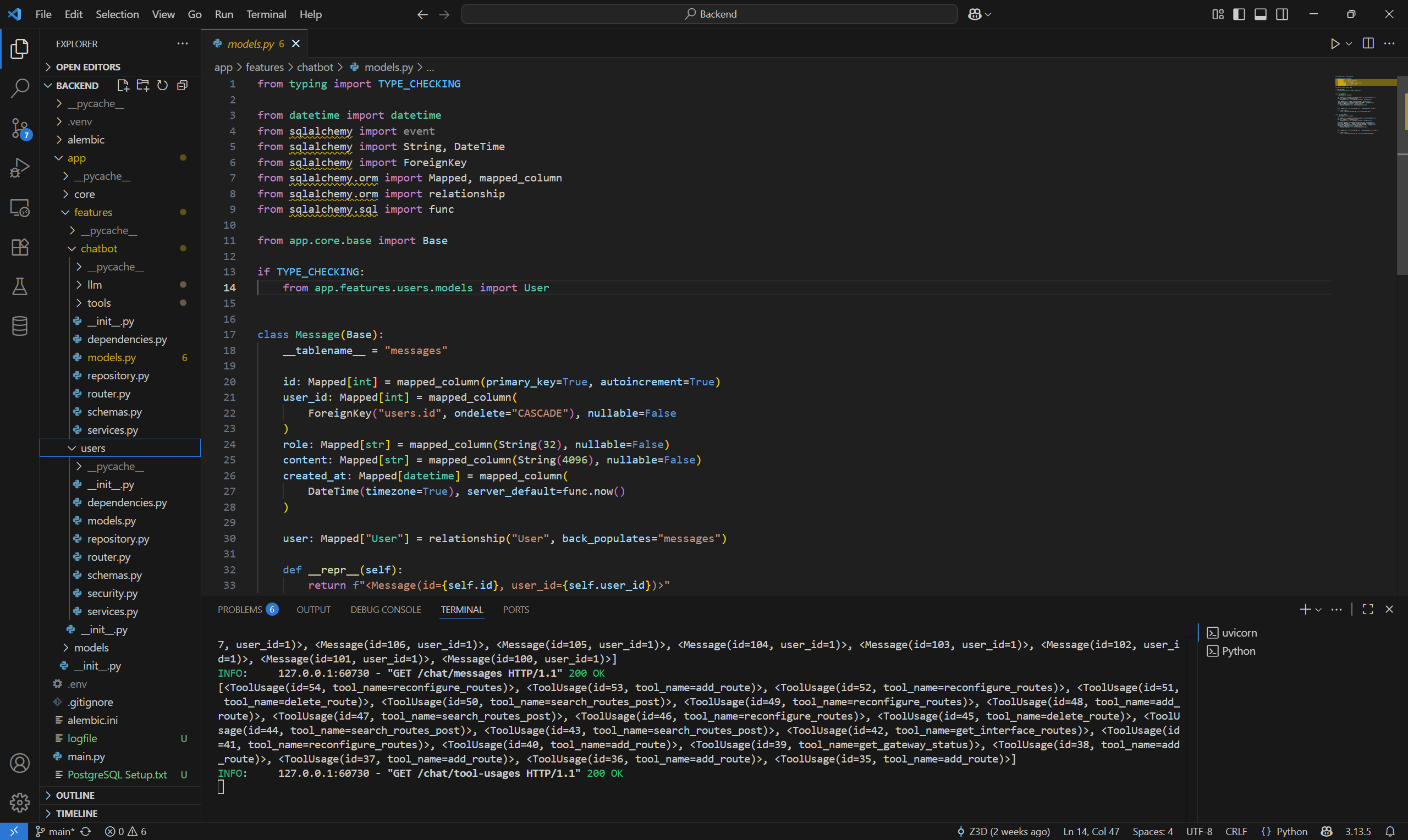
Task: Open security.py in users folder
Action: coord(112,593)
